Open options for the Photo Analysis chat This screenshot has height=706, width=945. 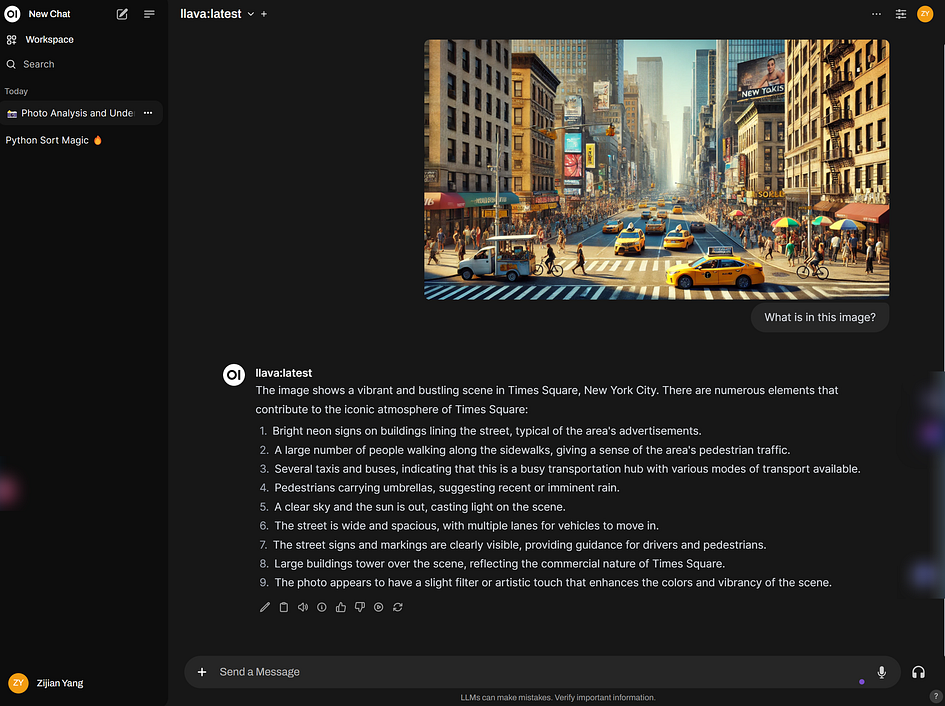[x=148, y=113]
